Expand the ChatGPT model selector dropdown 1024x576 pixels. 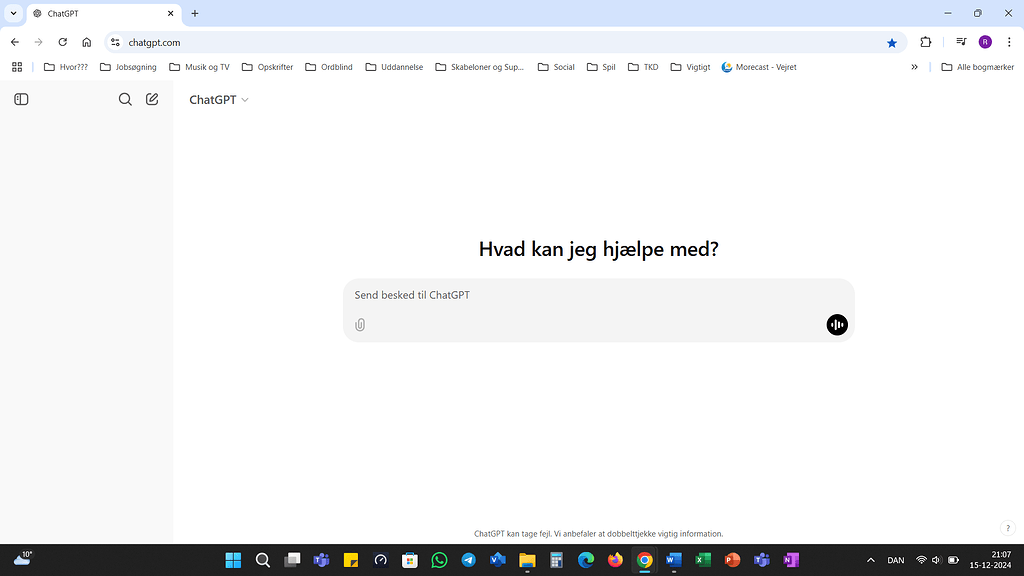coord(219,100)
